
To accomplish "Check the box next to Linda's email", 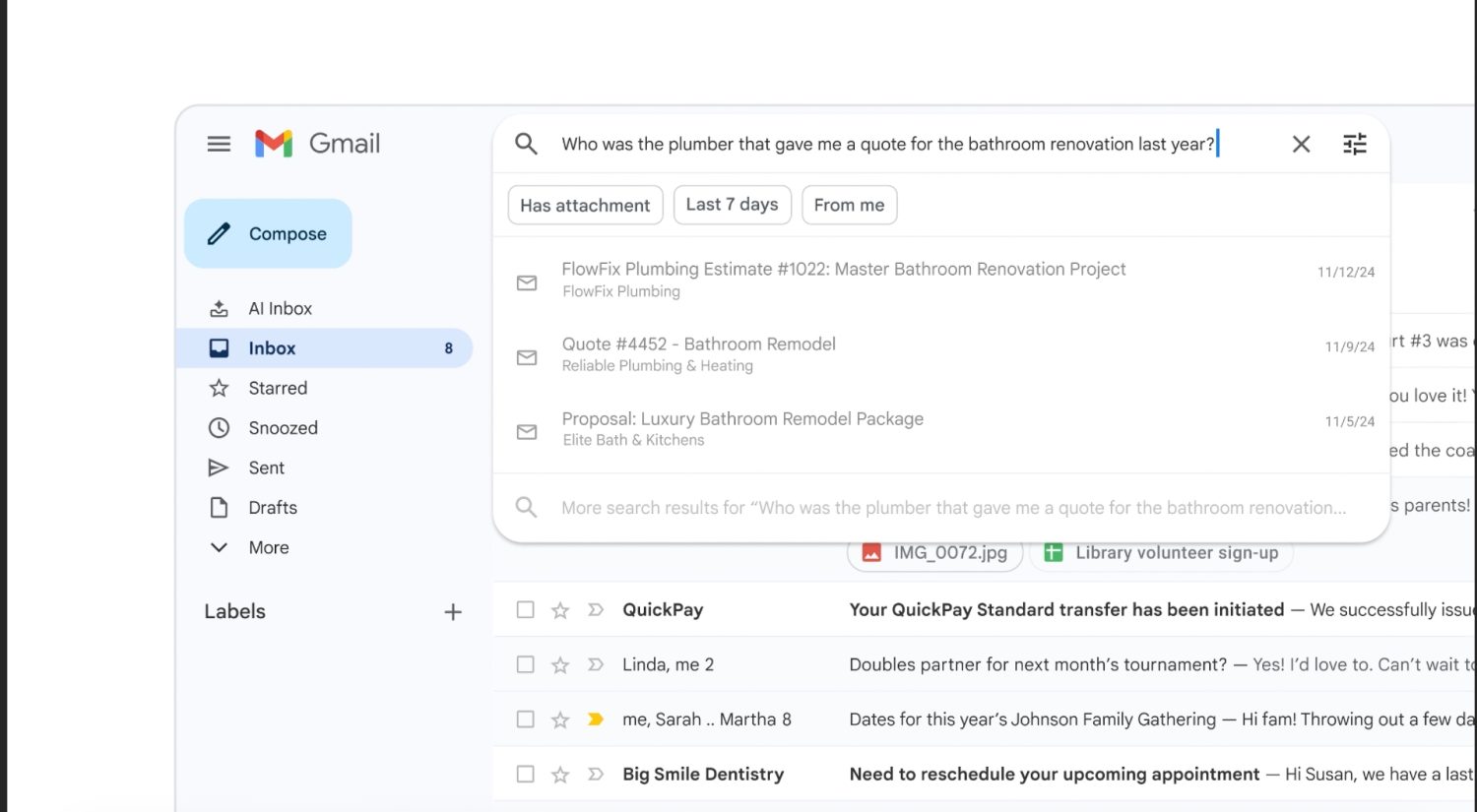I will click(525, 664).
